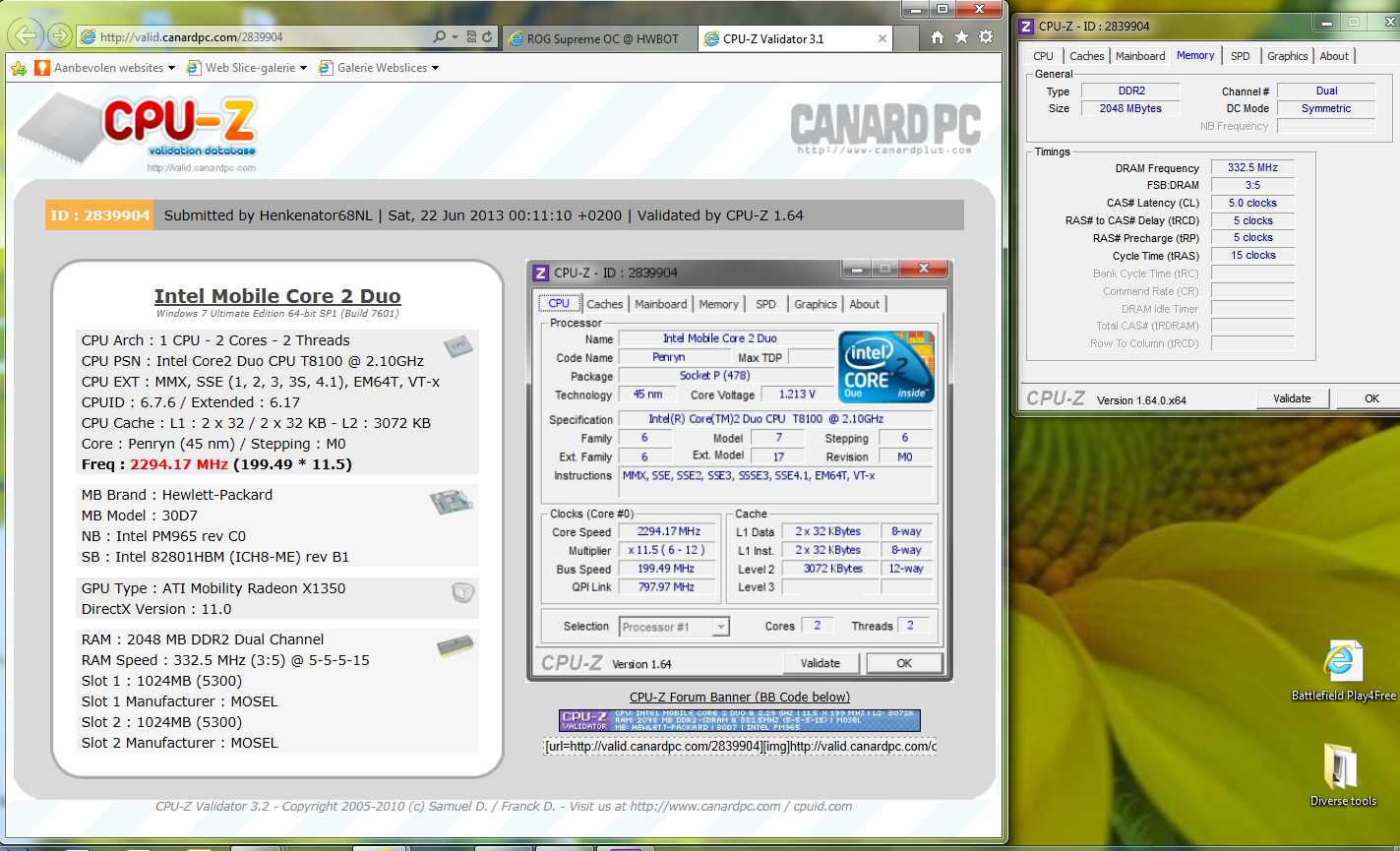Screen dimensions: 1400x851
Task: Click the Intel Mobile Core 2 Duo heading
Action: (x=277, y=296)
